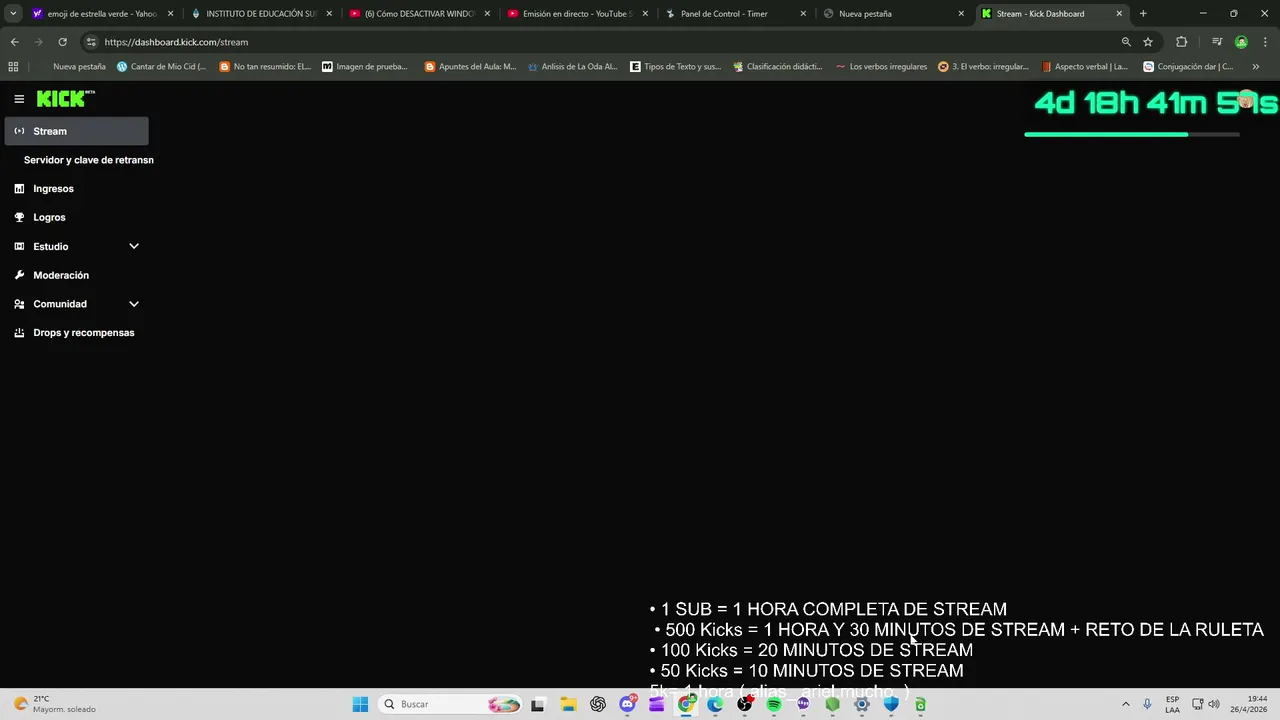
Task: Switch to Cómo DESACTIVAR WINDOWS tab
Action: click(x=419, y=14)
